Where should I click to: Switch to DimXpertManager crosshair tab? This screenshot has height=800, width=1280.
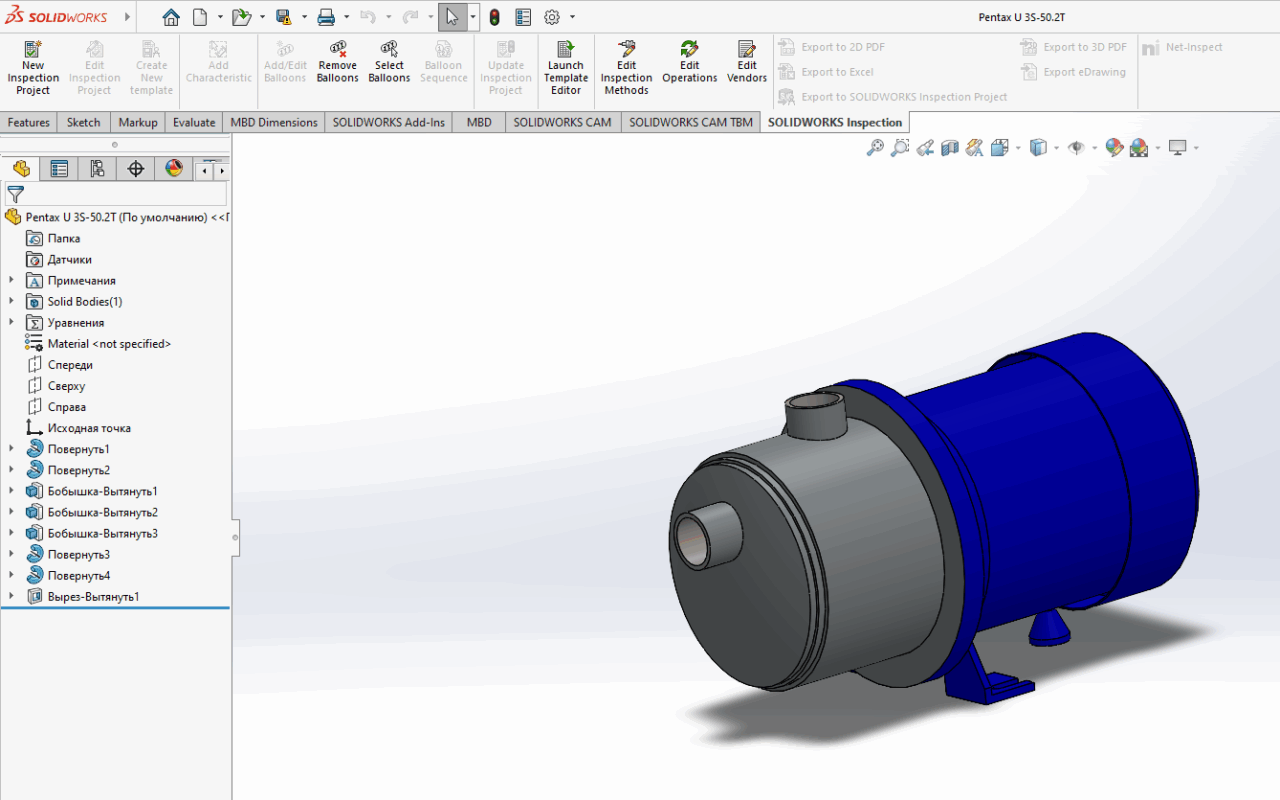tap(136, 169)
